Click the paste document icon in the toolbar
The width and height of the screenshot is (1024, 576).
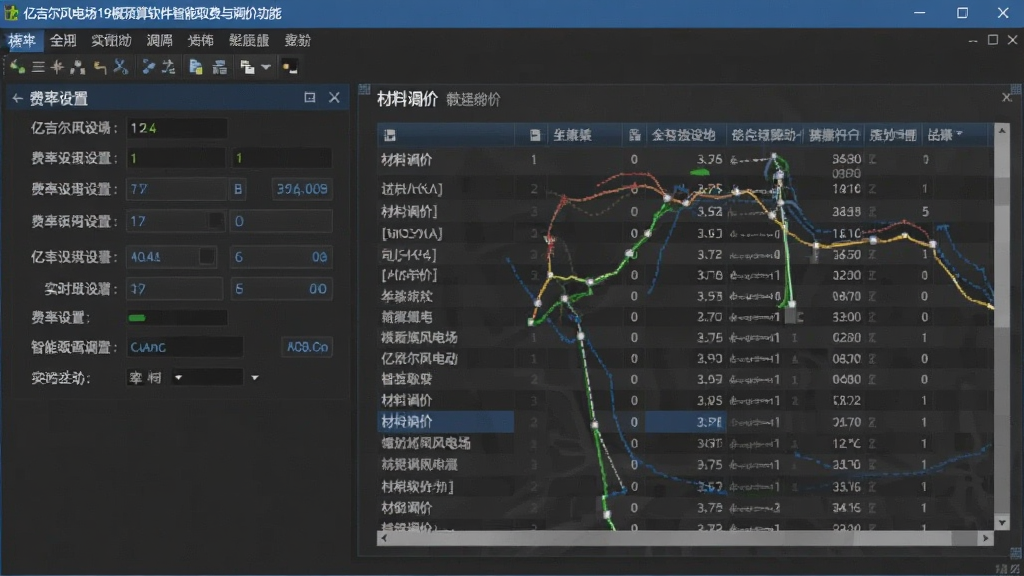tap(196, 67)
